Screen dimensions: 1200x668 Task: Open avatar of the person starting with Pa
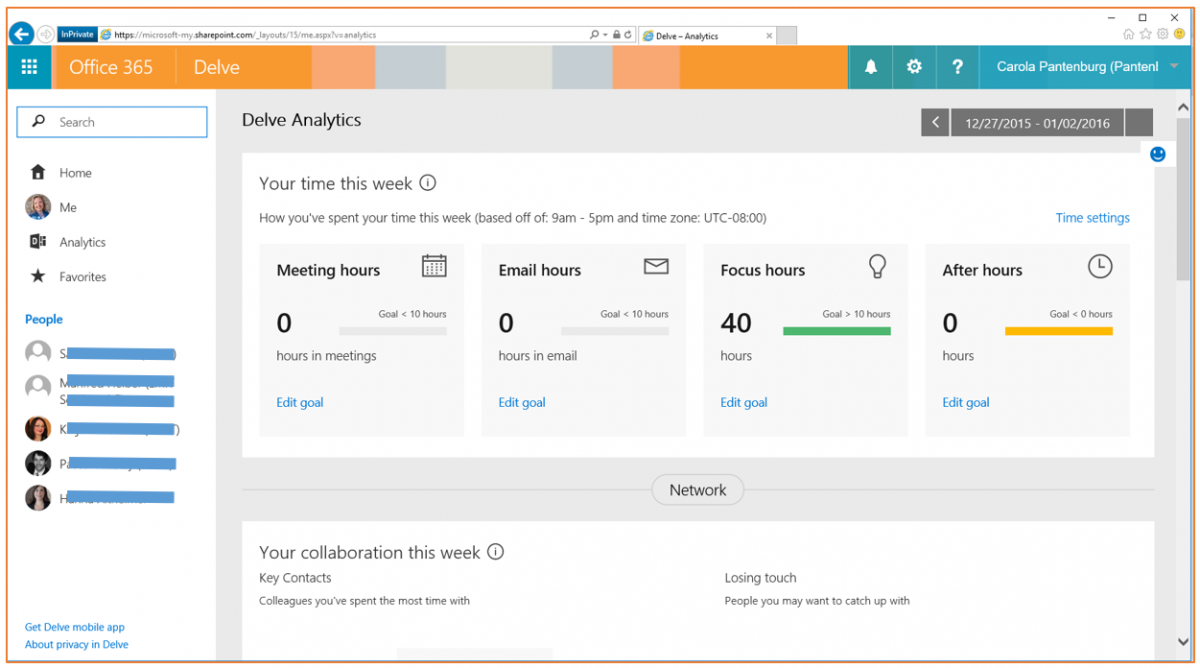(x=38, y=463)
